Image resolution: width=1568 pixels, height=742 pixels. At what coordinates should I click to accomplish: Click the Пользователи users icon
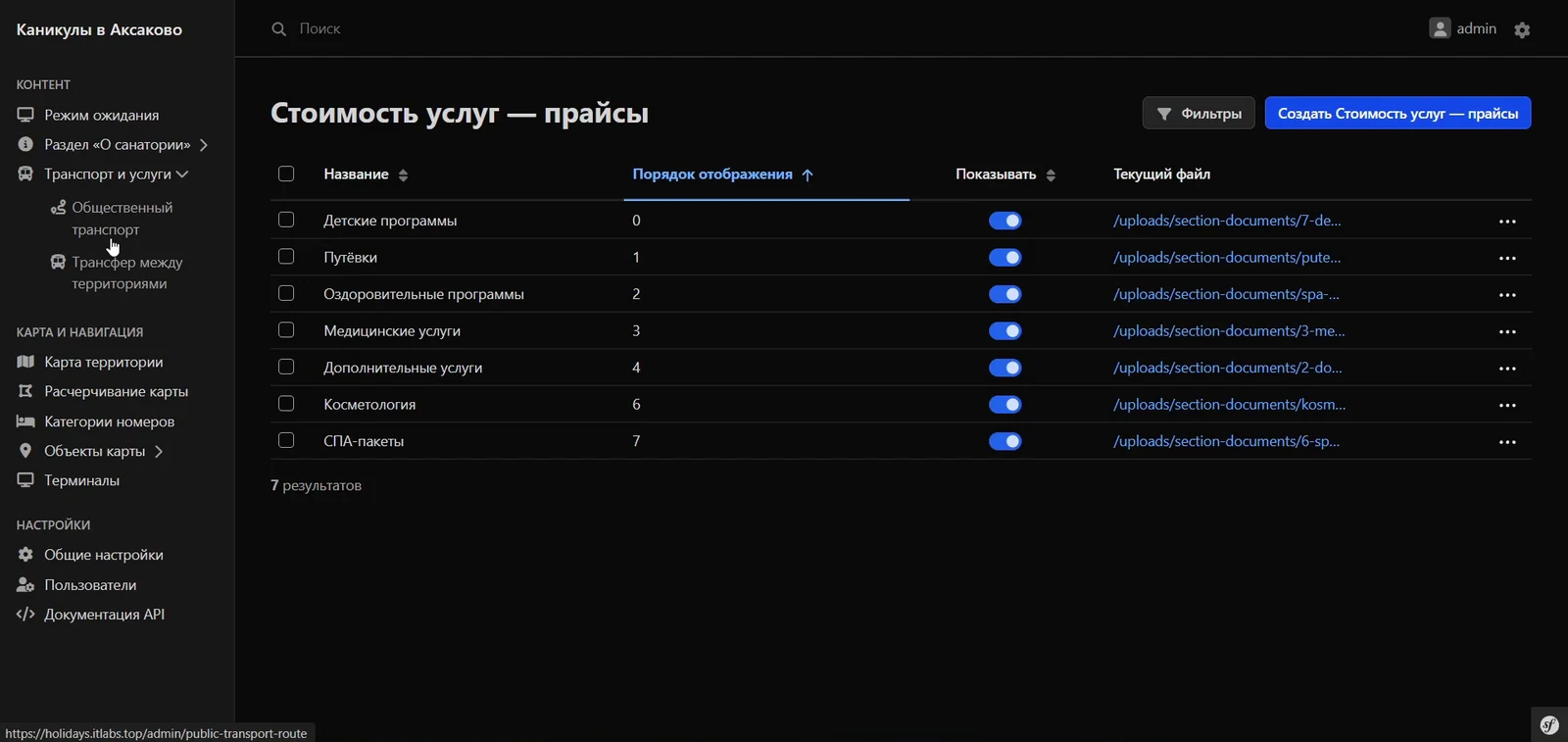(x=25, y=585)
